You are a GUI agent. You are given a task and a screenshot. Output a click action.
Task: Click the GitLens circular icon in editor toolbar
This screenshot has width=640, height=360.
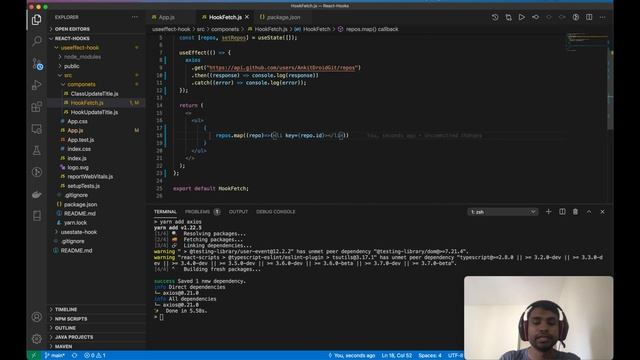576,17
